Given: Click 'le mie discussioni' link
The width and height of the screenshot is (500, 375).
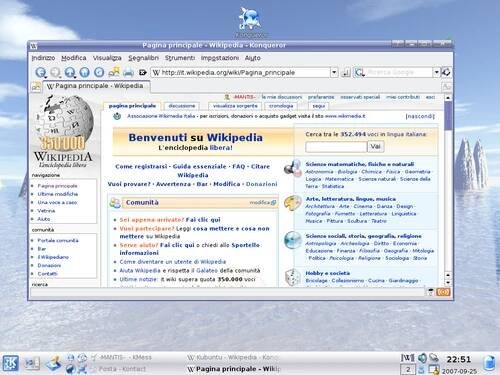Looking at the screenshot, I should (x=282, y=97).
